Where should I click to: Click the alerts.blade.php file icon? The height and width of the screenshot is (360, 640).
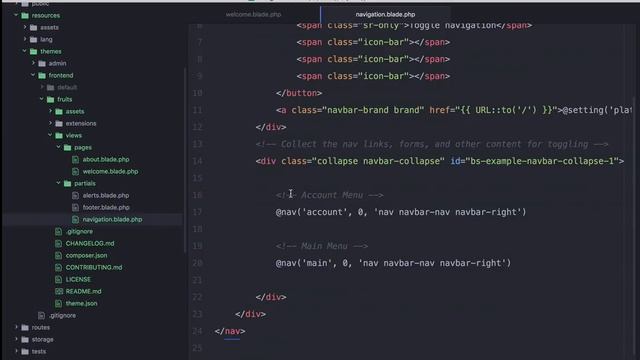tap(75, 196)
